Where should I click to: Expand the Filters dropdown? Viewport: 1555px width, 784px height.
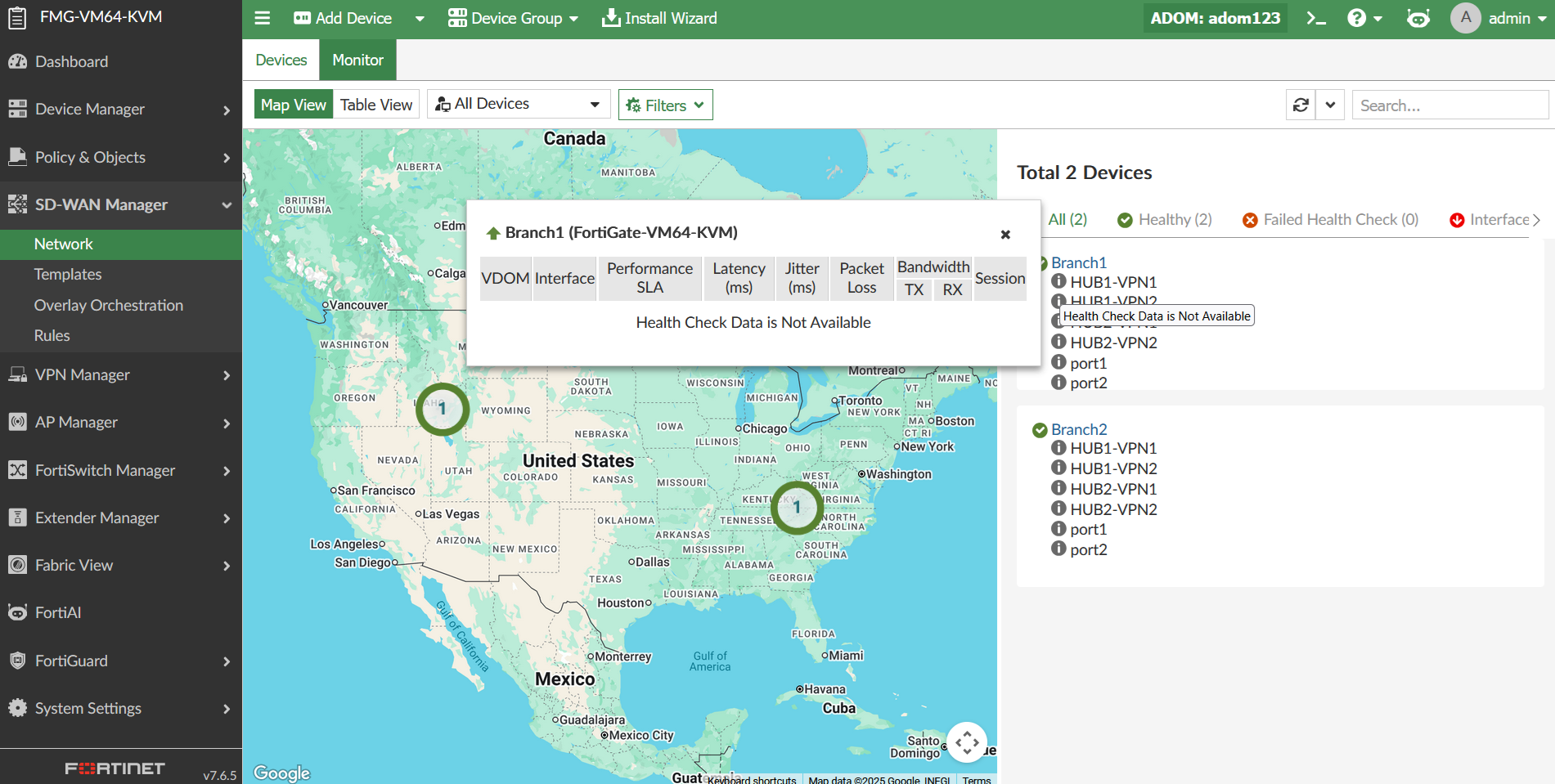tap(665, 105)
